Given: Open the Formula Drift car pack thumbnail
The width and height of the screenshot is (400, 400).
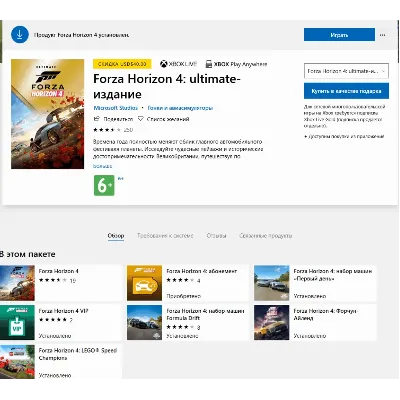Looking at the screenshot, I should [144, 322].
